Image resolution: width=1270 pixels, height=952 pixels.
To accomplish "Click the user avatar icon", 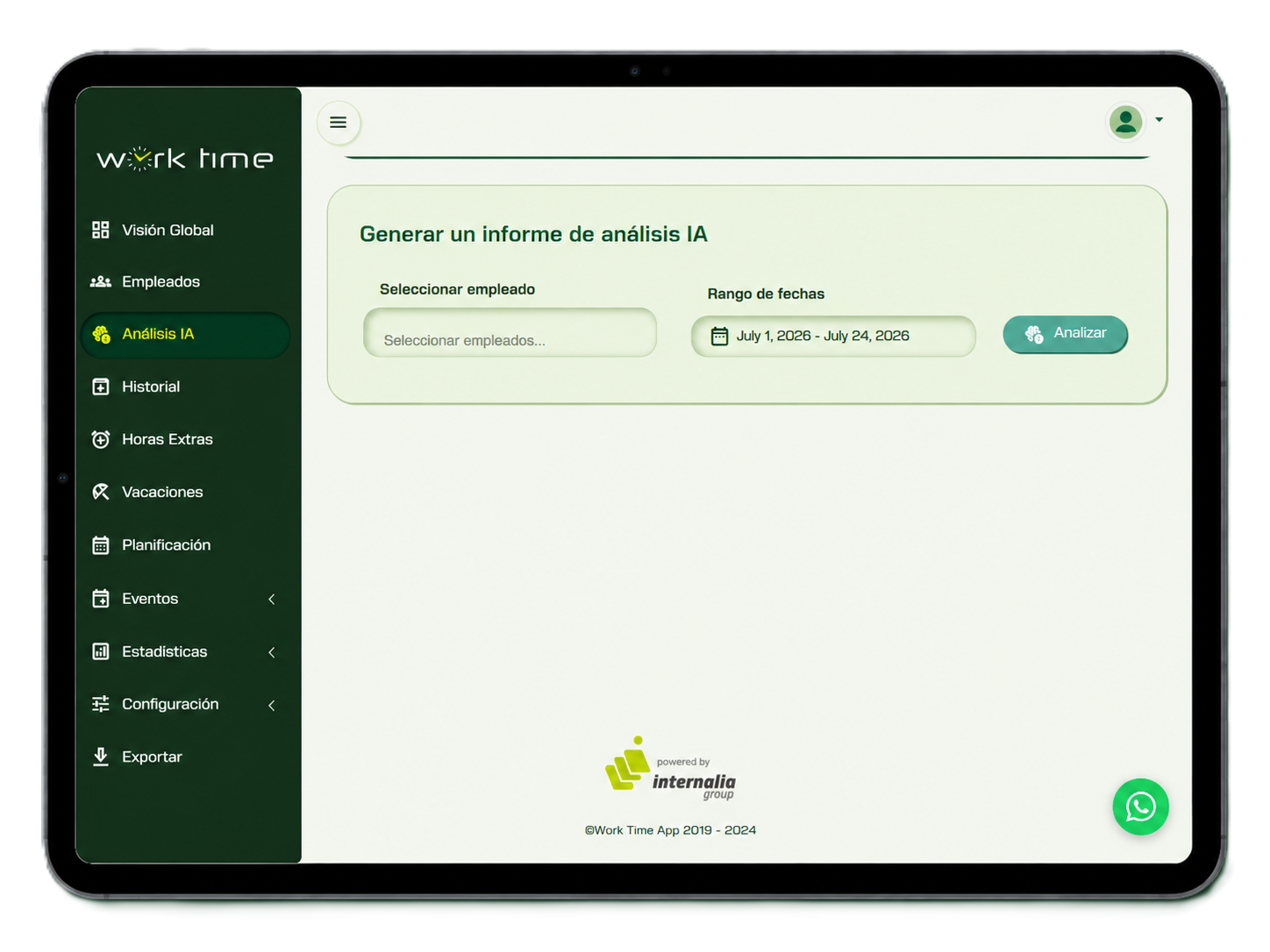I will tap(1125, 122).
